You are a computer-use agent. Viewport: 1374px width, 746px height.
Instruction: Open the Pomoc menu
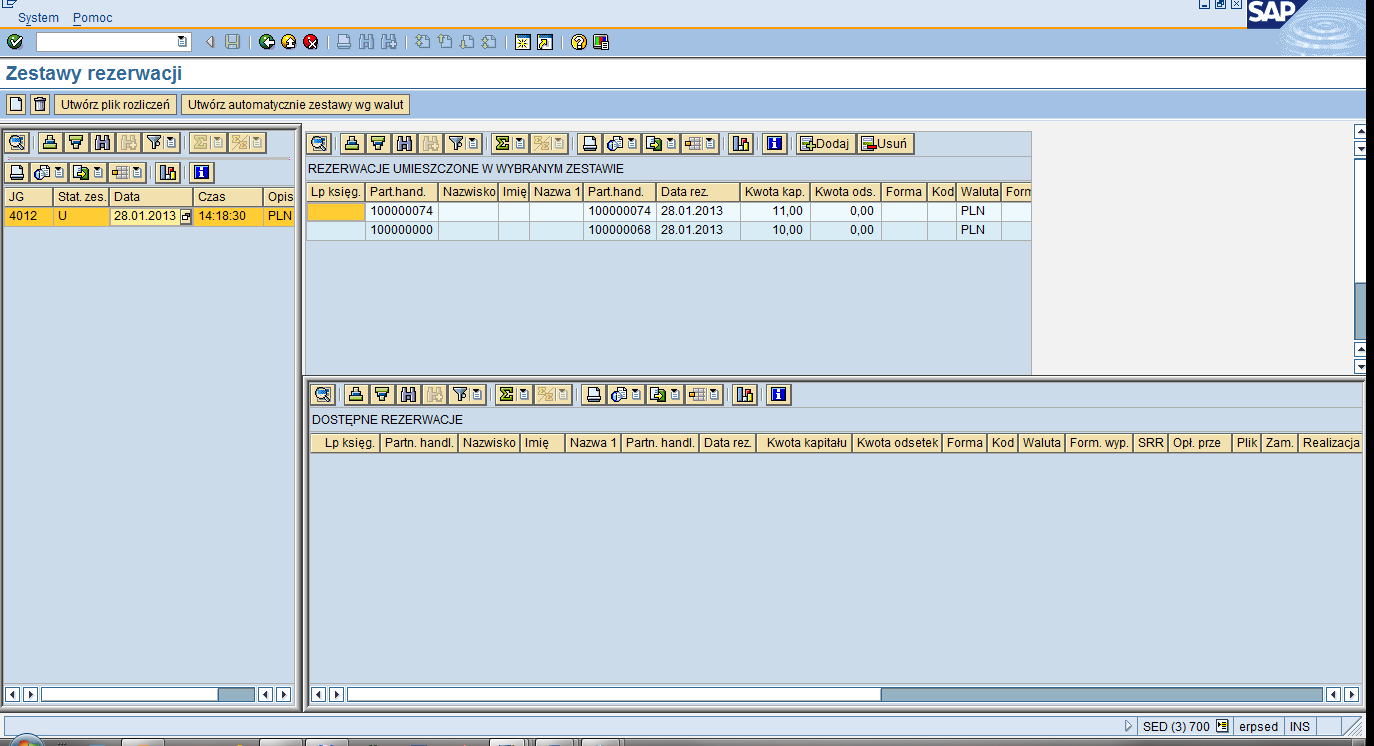pos(93,18)
